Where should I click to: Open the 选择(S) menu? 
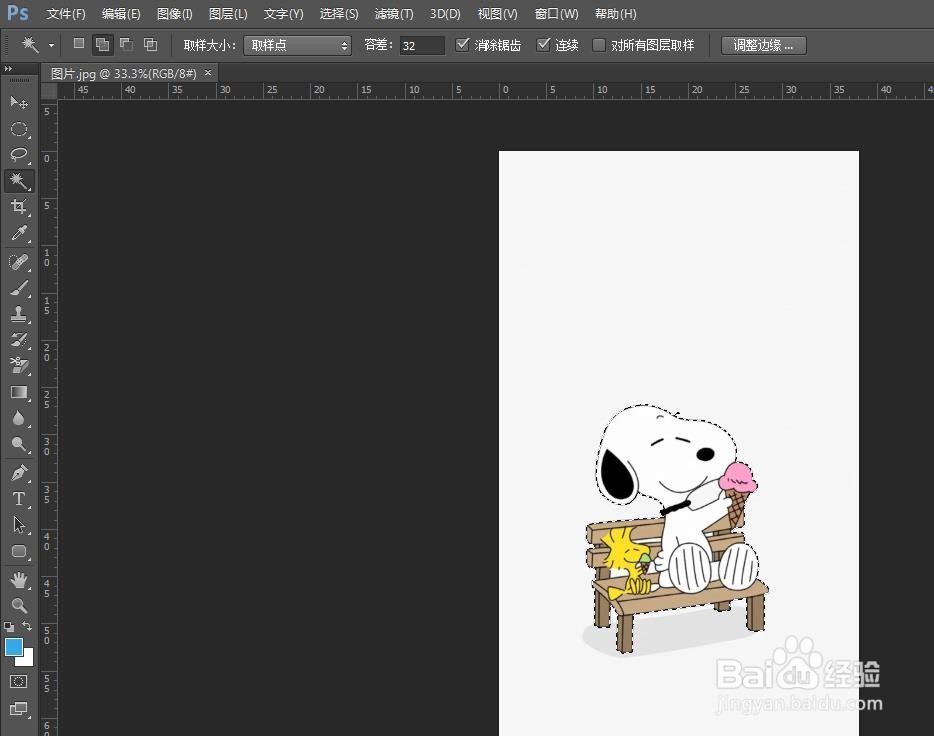pyautogui.click(x=339, y=14)
